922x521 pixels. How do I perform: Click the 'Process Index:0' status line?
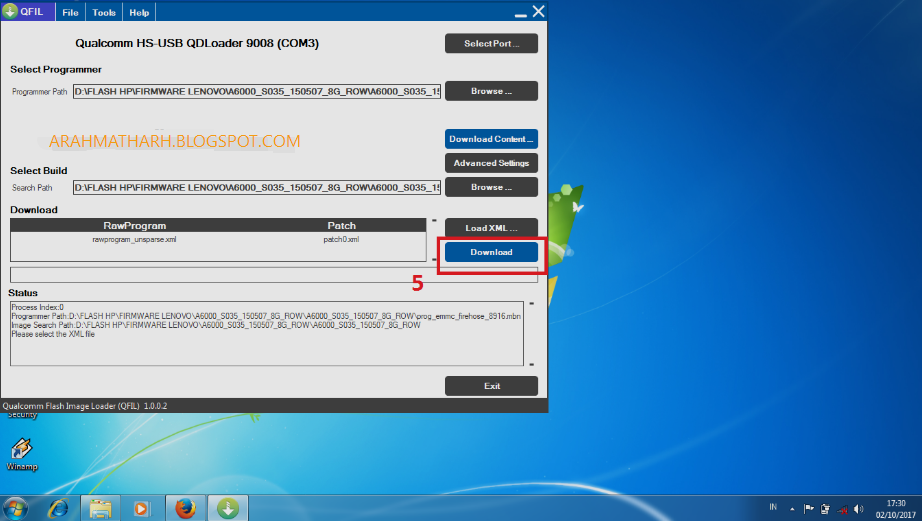pos(37,307)
